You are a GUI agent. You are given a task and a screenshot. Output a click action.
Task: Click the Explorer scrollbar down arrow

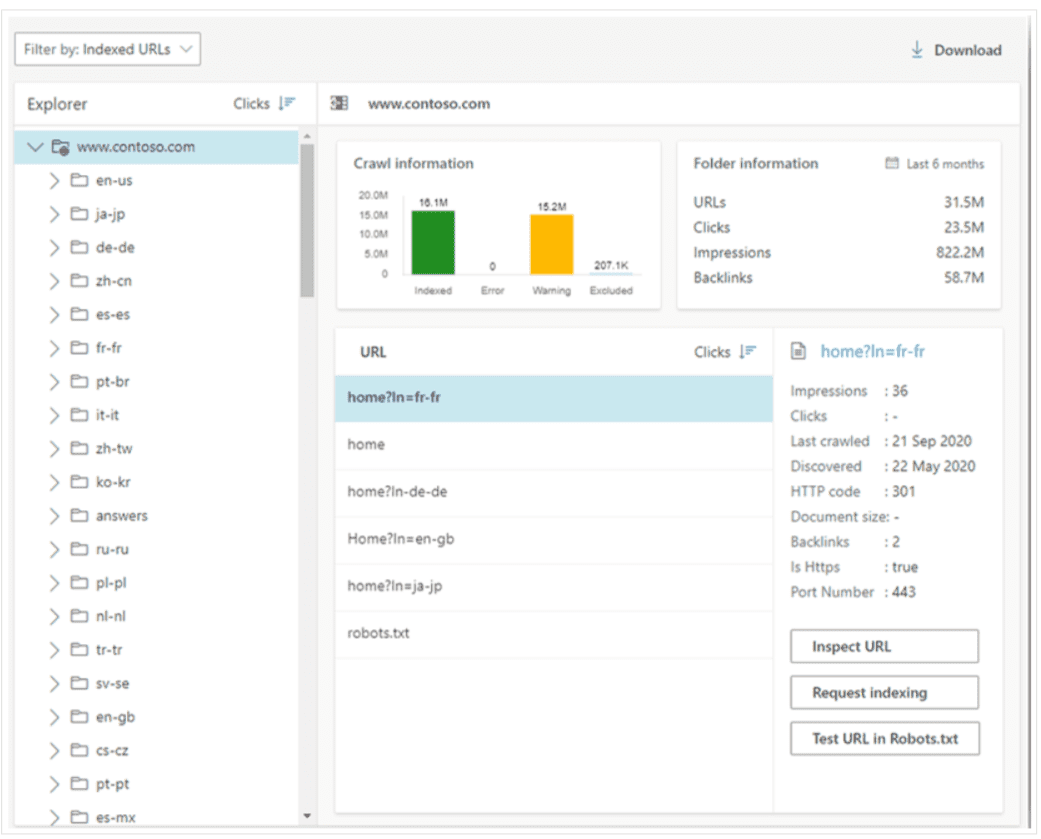pyautogui.click(x=307, y=816)
